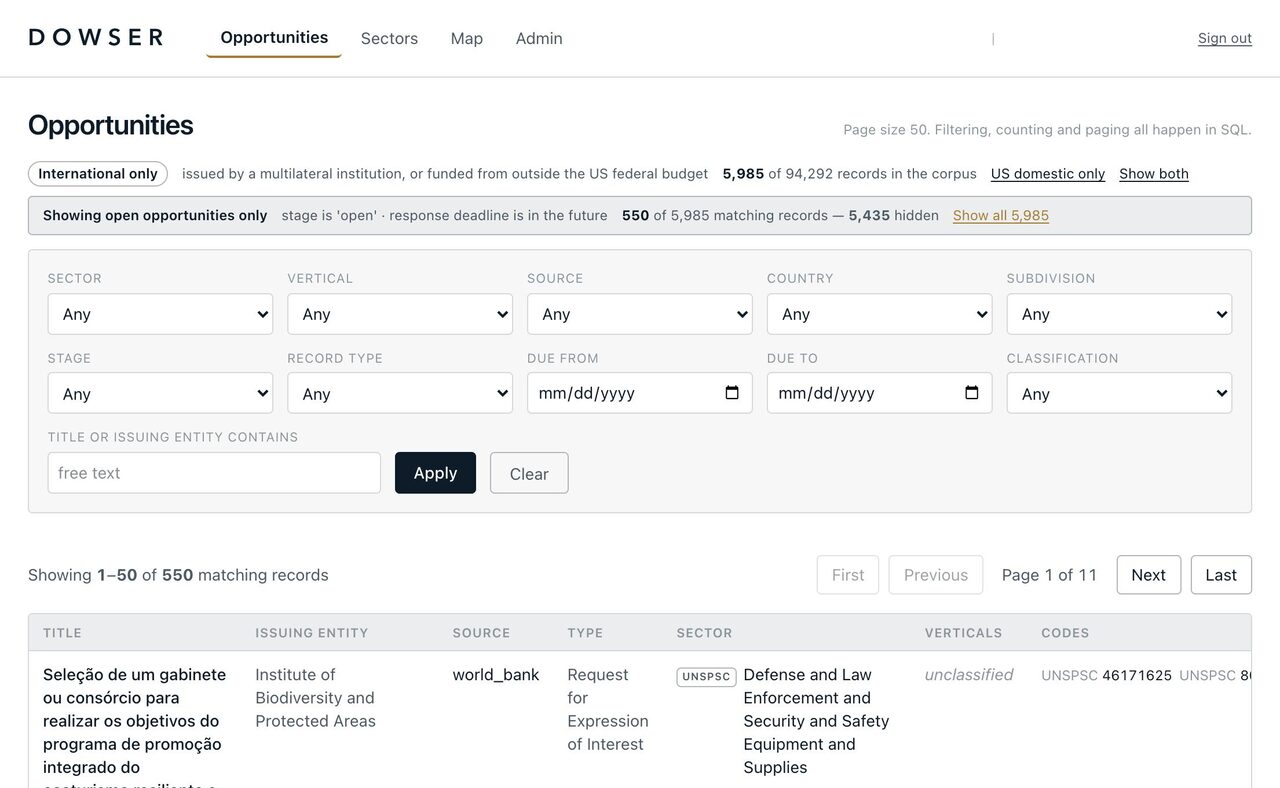Viewport: 1280px width, 788px height.
Task: Expand the Subdivision dropdown
Action: [x=1119, y=314]
